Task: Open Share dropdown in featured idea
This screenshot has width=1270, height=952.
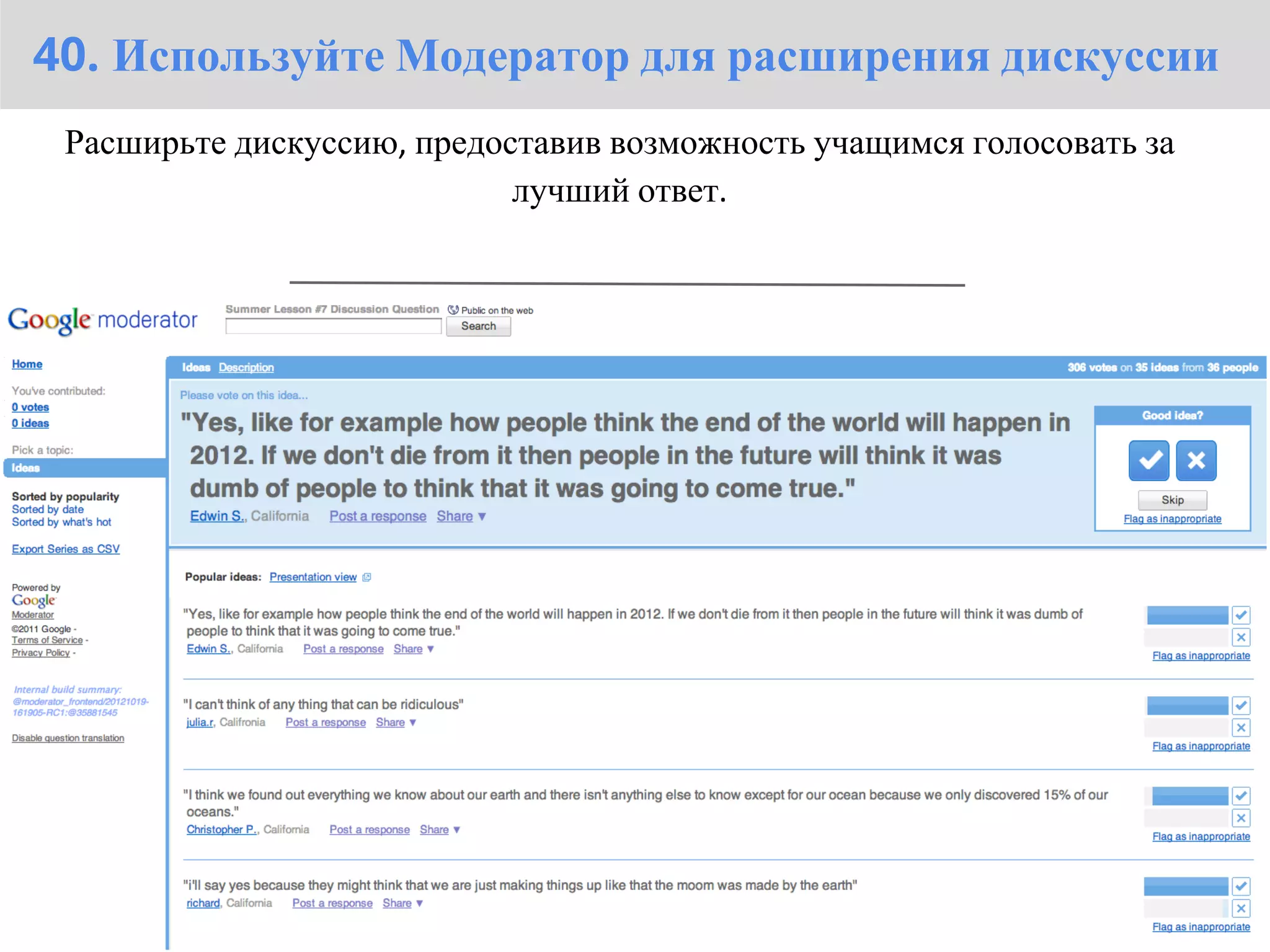Action: coord(461,516)
